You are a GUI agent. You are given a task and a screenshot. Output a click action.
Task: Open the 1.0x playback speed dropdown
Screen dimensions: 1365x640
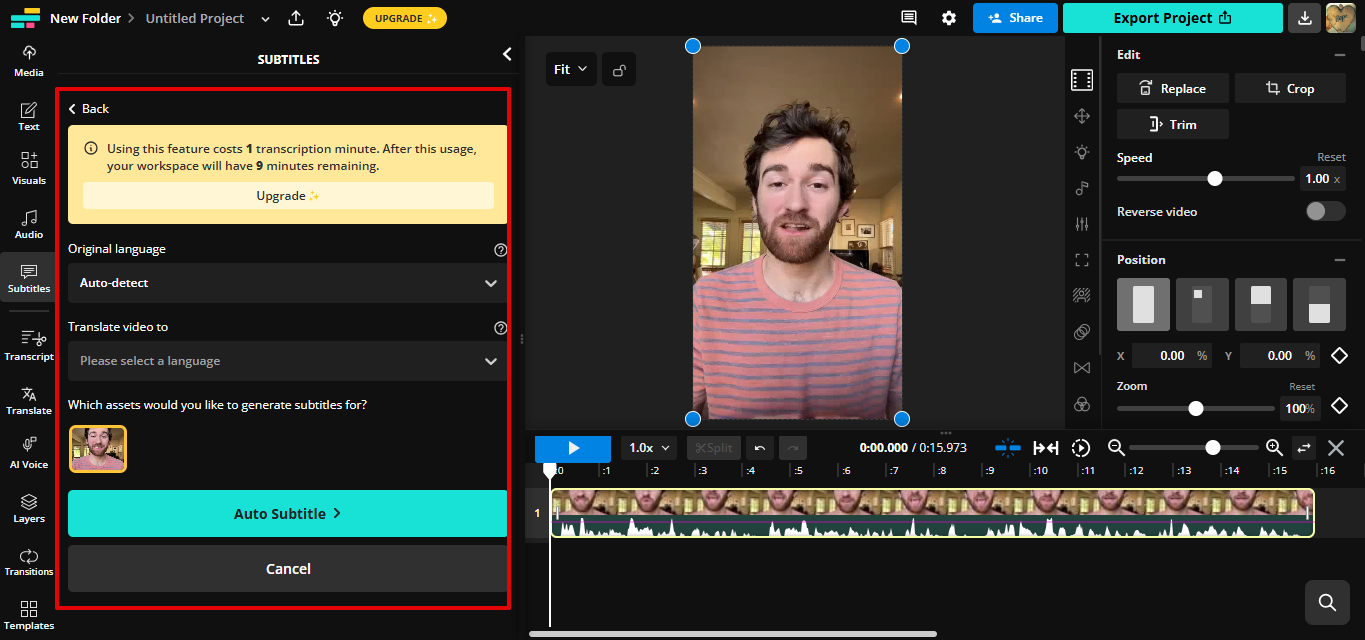(x=648, y=447)
